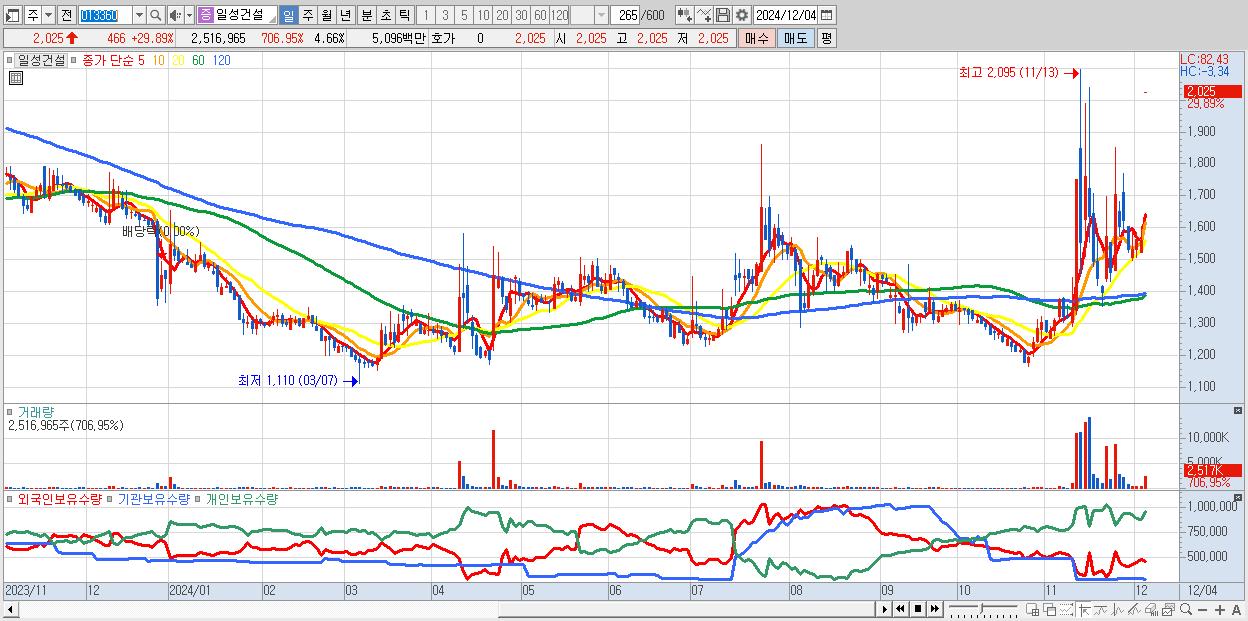1248x621 pixels.
Task: Select the 년 yearly period button
Action: click(x=345, y=15)
